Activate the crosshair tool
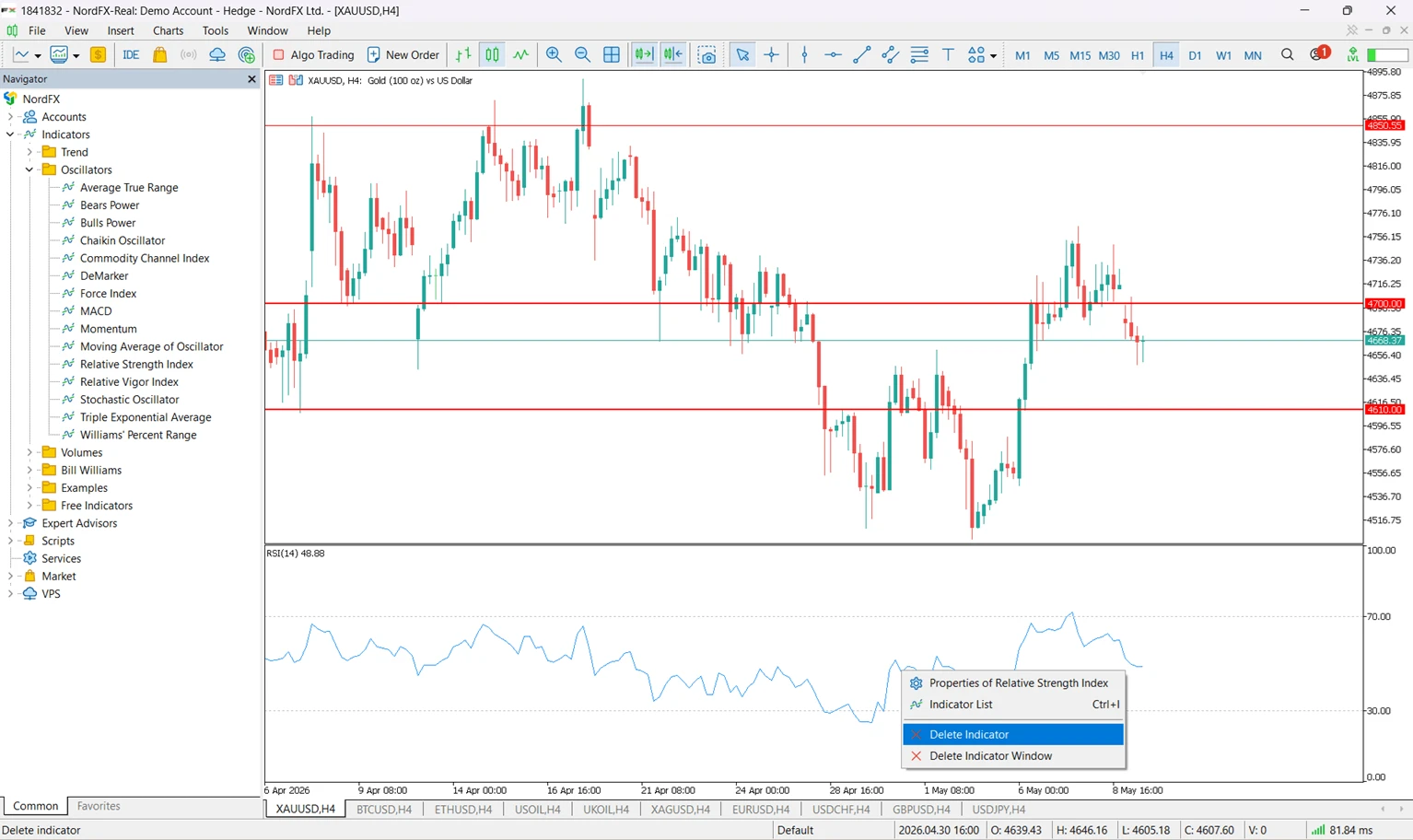Viewport: 1413px width, 840px height. click(772, 55)
